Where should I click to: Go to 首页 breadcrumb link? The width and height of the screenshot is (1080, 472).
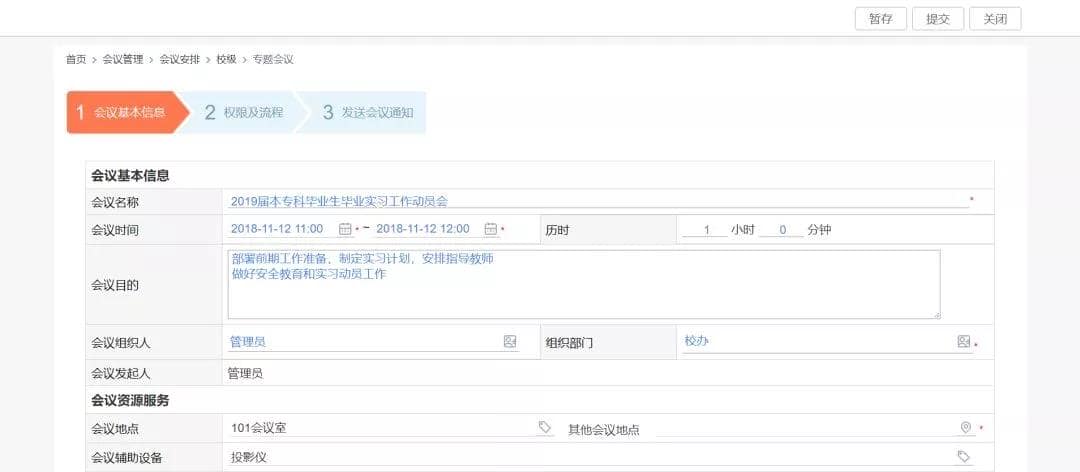pos(76,60)
